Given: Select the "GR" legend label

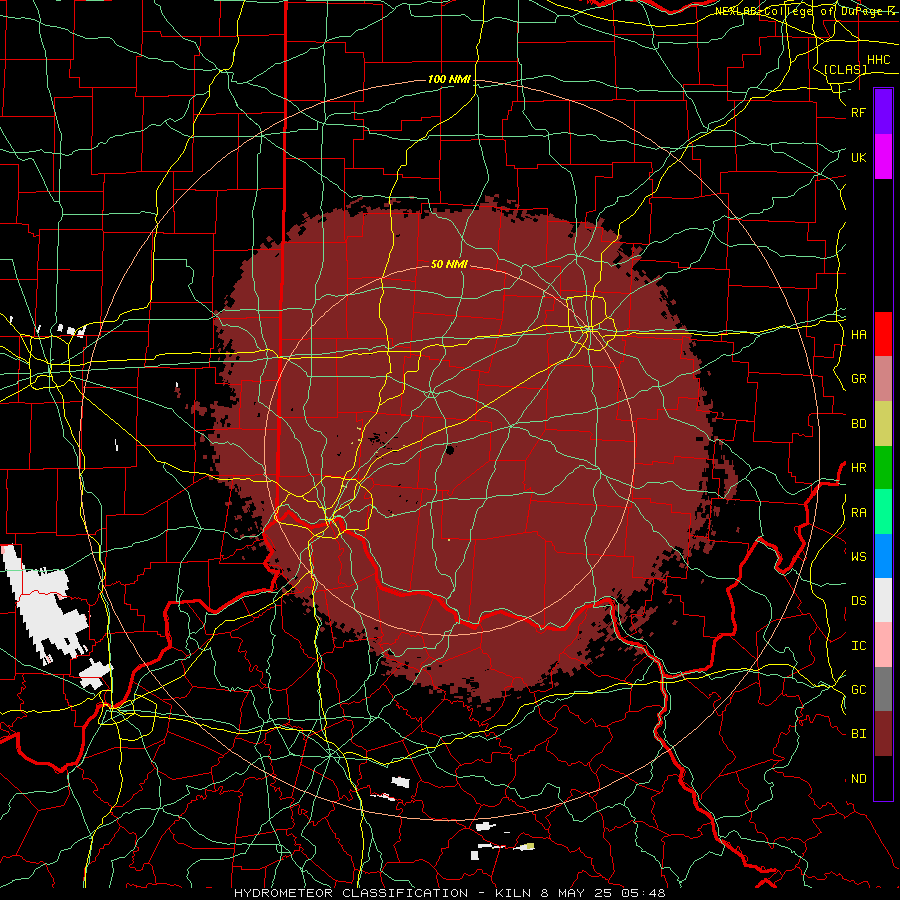Looking at the screenshot, I should tap(858, 379).
